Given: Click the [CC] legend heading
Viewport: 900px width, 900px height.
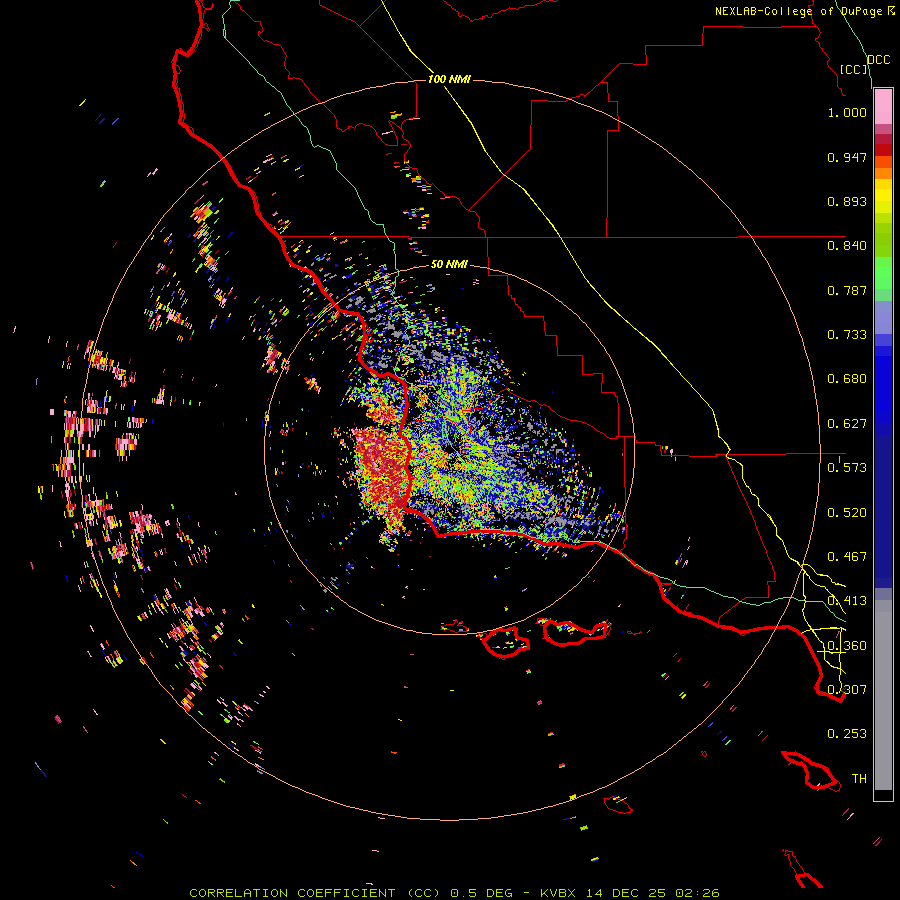Looking at the screenshot, I should point(854,69).
